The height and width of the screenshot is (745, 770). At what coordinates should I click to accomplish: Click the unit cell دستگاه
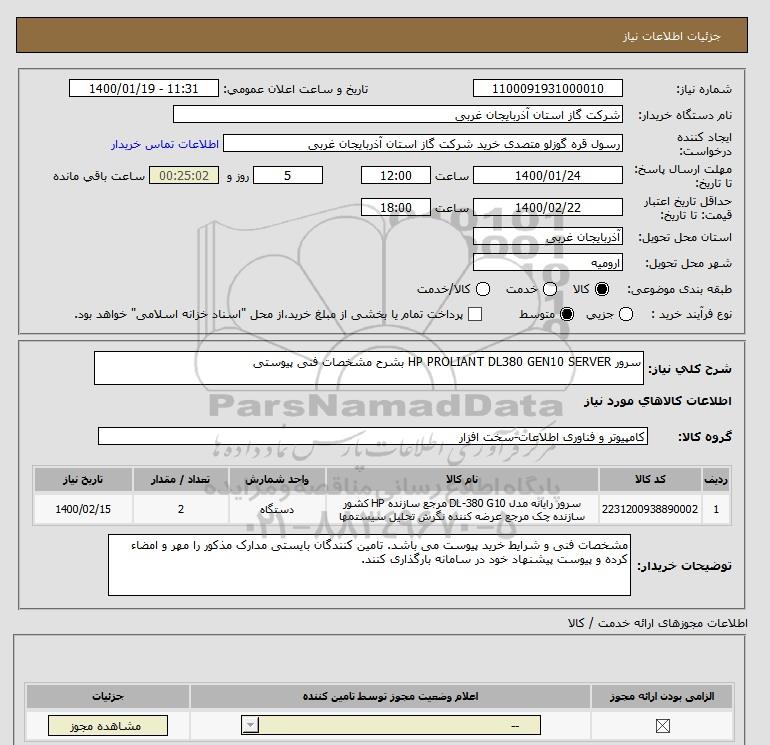(277, 509)
